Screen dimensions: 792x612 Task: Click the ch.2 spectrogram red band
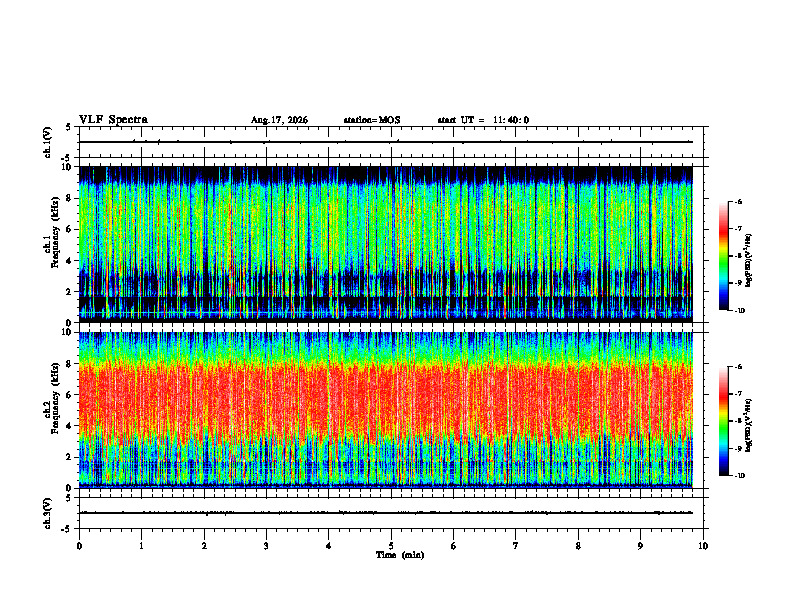click(x=385, y=401)
